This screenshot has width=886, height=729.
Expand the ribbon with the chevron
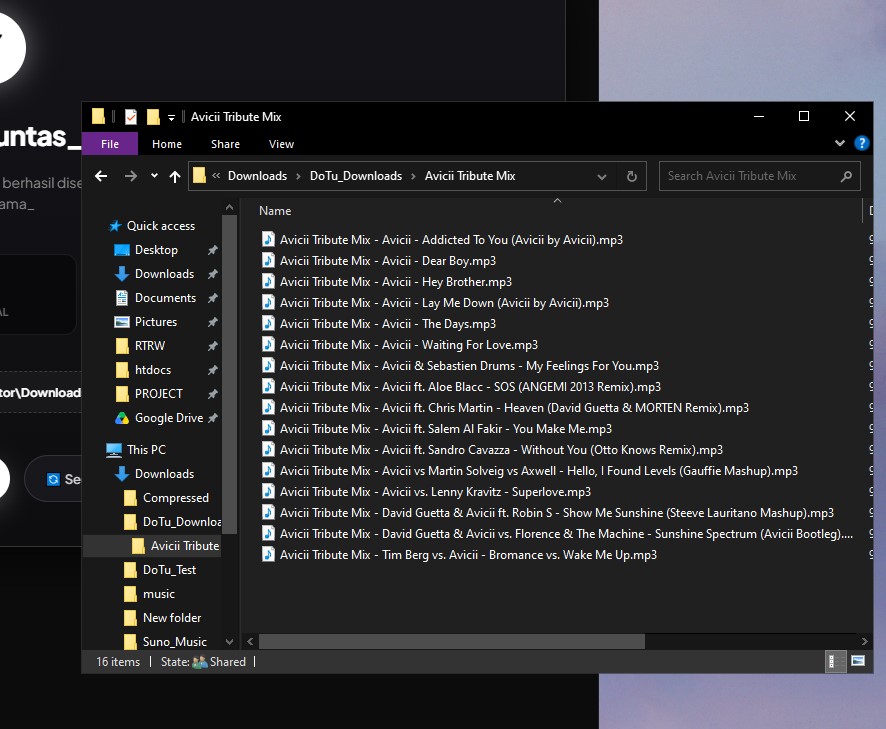click(x=840, y=144)
